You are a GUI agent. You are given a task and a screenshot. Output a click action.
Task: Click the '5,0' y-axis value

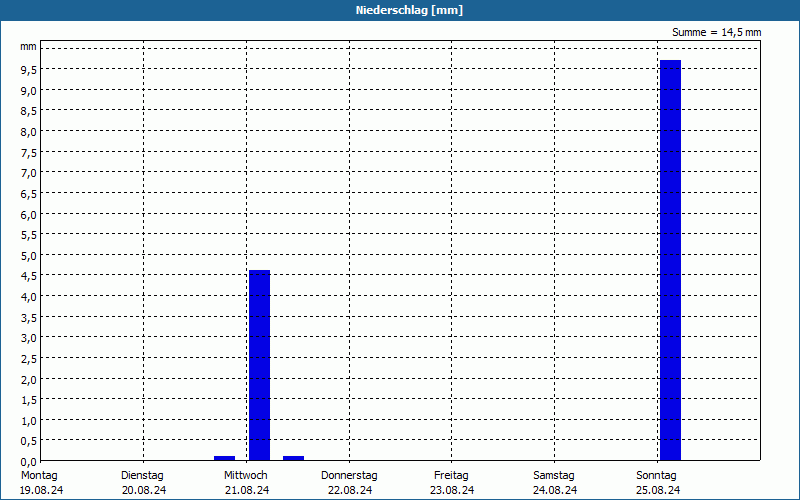point(29,256)
